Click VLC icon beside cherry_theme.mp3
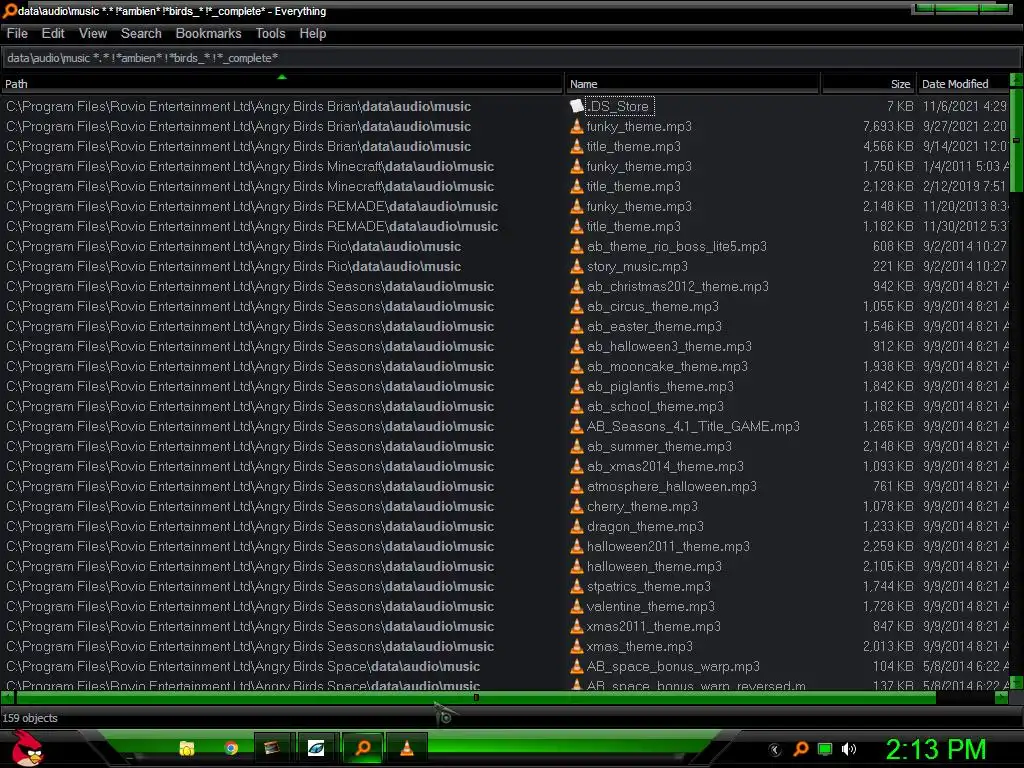Screen dimensions: 1024x768 576,506
